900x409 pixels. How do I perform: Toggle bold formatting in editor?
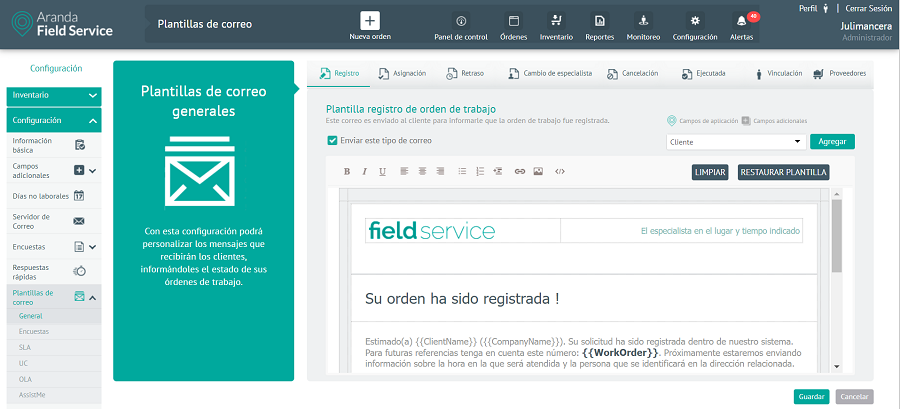tap(347, 172)
